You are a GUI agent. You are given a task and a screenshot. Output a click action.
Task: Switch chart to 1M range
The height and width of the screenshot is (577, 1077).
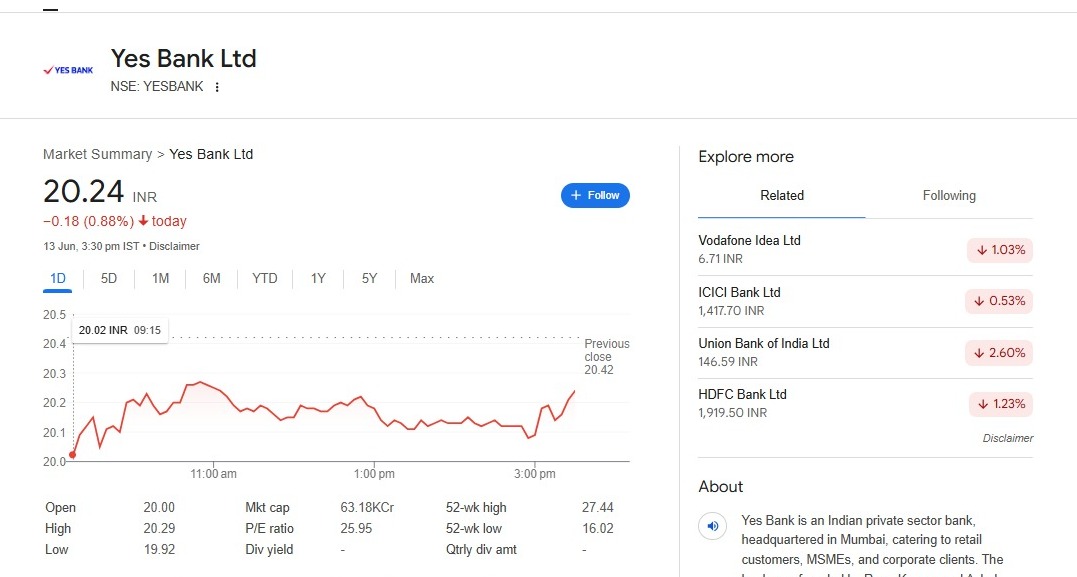[x=160, y=279]
